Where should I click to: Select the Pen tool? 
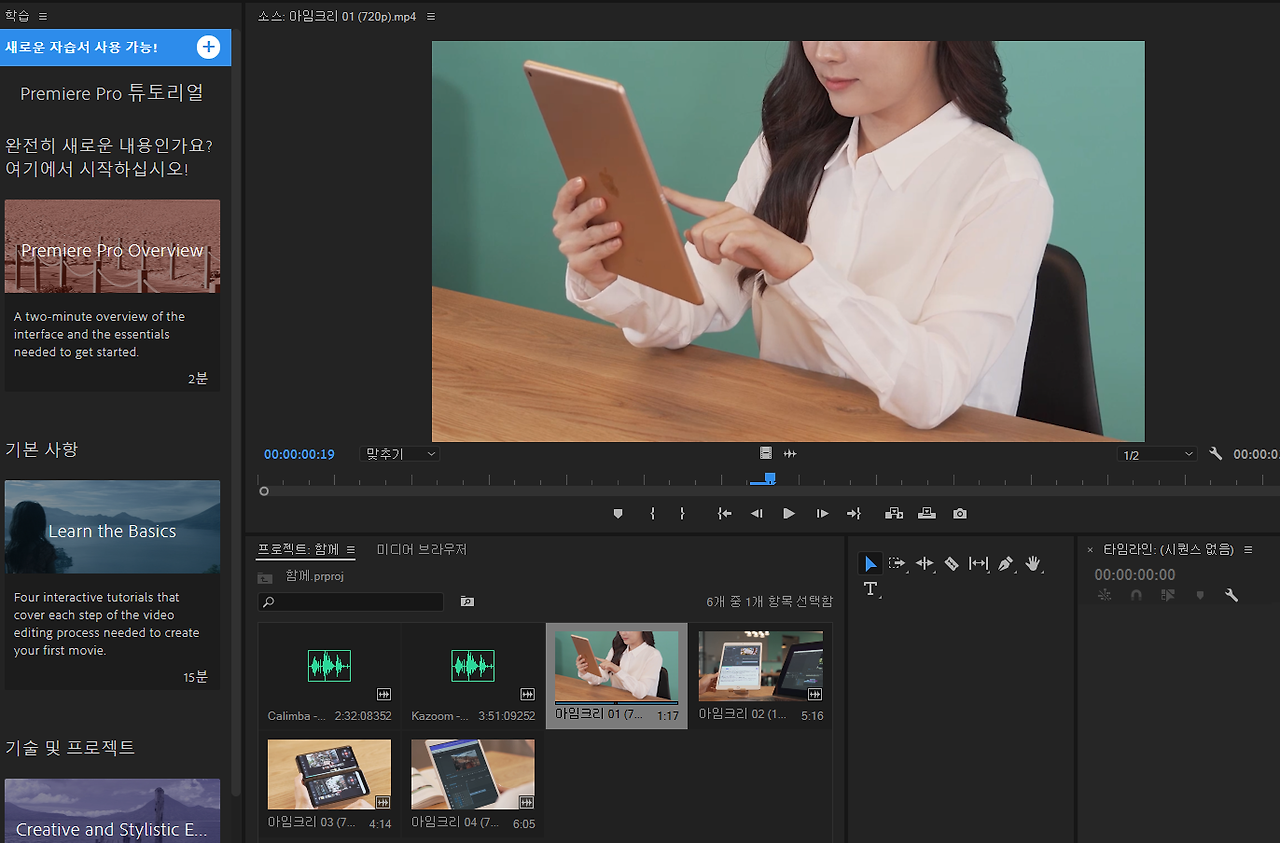pos(1006,564)
